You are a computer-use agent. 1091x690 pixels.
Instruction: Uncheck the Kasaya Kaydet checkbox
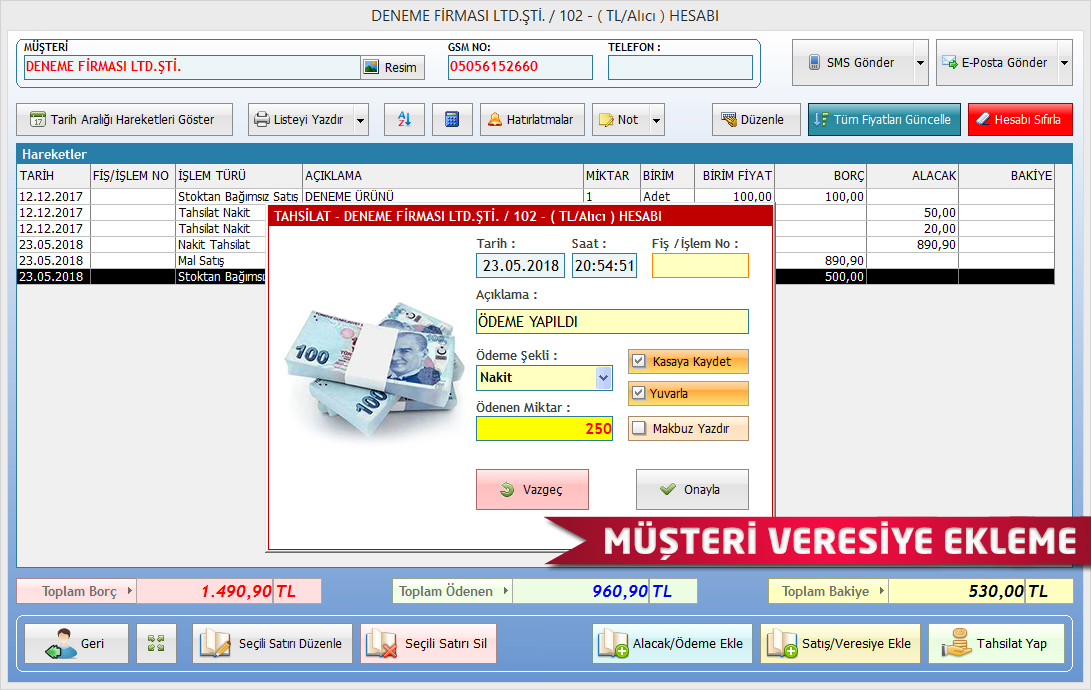tap(639, 361)
